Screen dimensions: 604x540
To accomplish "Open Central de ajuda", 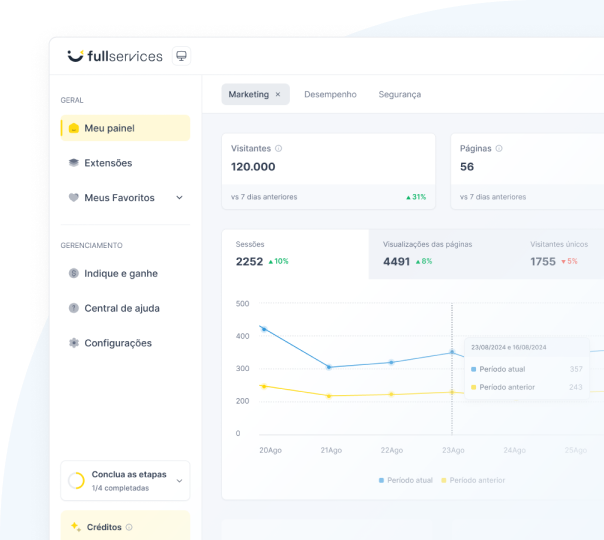I will (121, 308).
